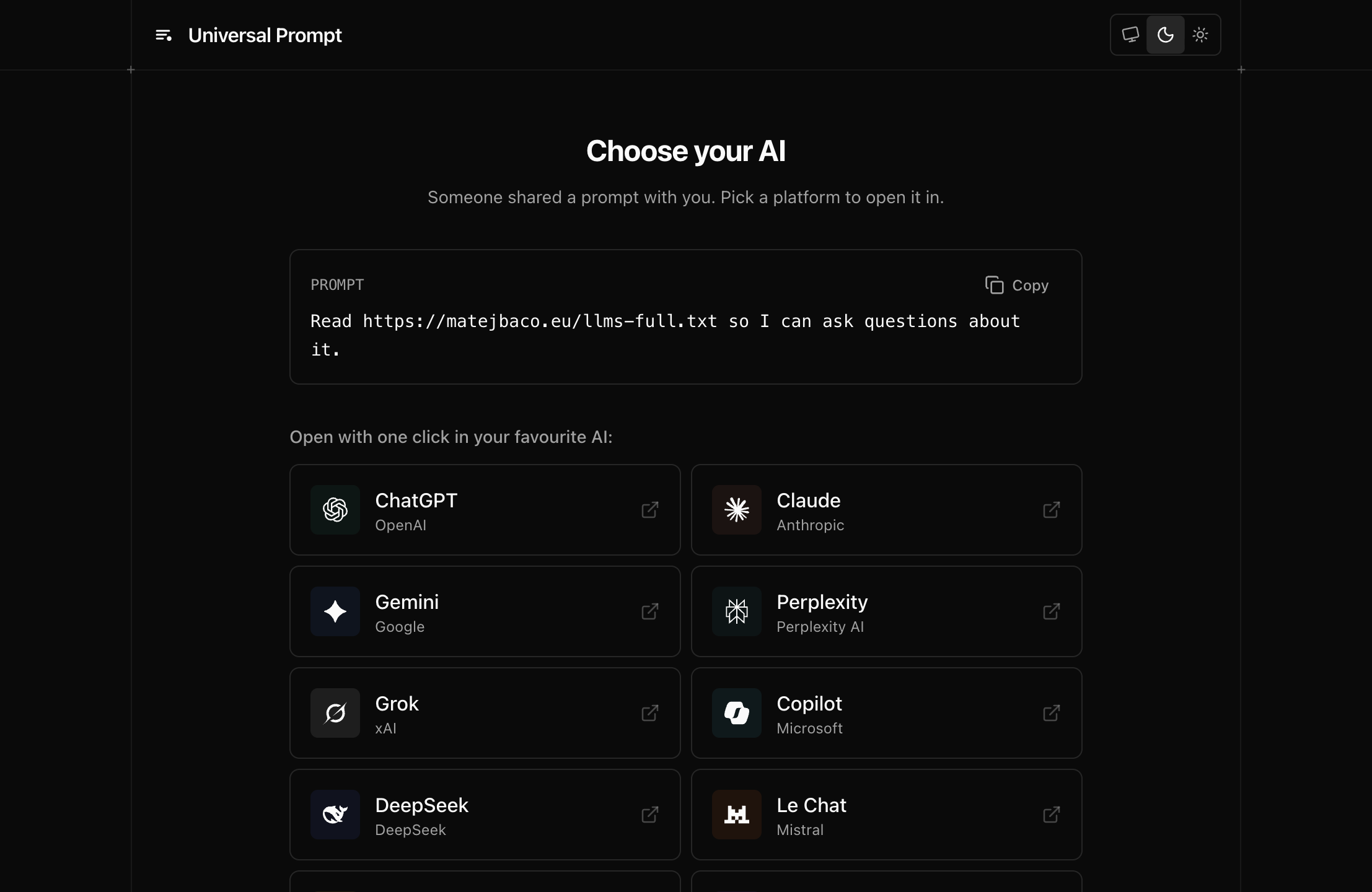The width and height of the screenshot is (1372, 892).
Task: Click the external link arrow on ChatGPT card
Action: 649,510
